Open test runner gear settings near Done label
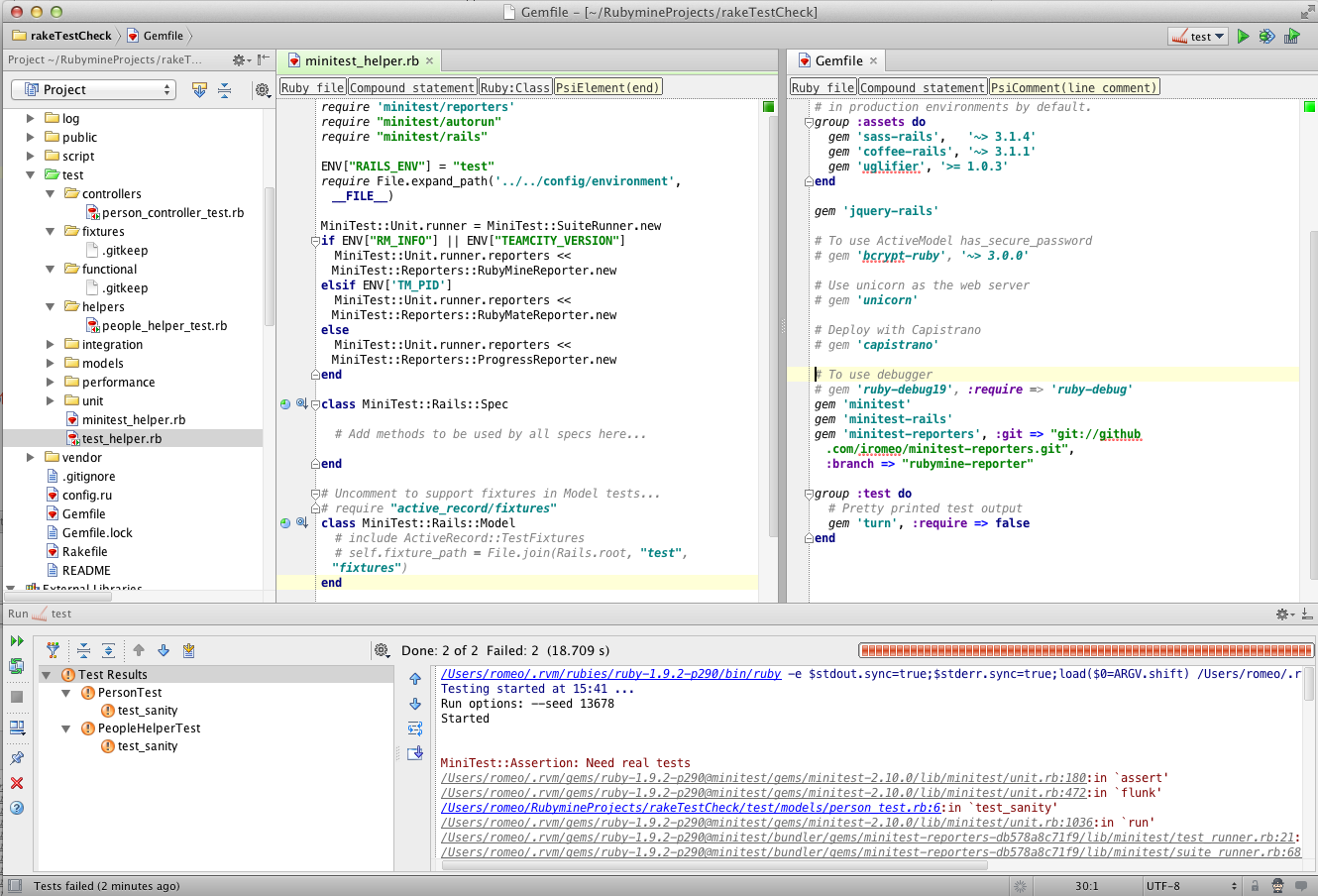Screen dimensions: 1318x896 tap(382, 650)
